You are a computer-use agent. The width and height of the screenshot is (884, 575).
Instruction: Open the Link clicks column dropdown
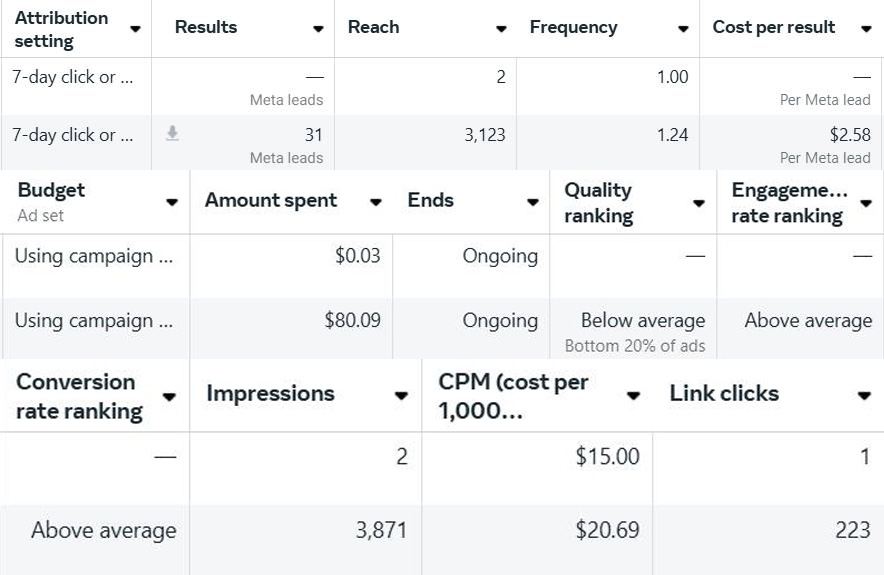coord(864,396)
